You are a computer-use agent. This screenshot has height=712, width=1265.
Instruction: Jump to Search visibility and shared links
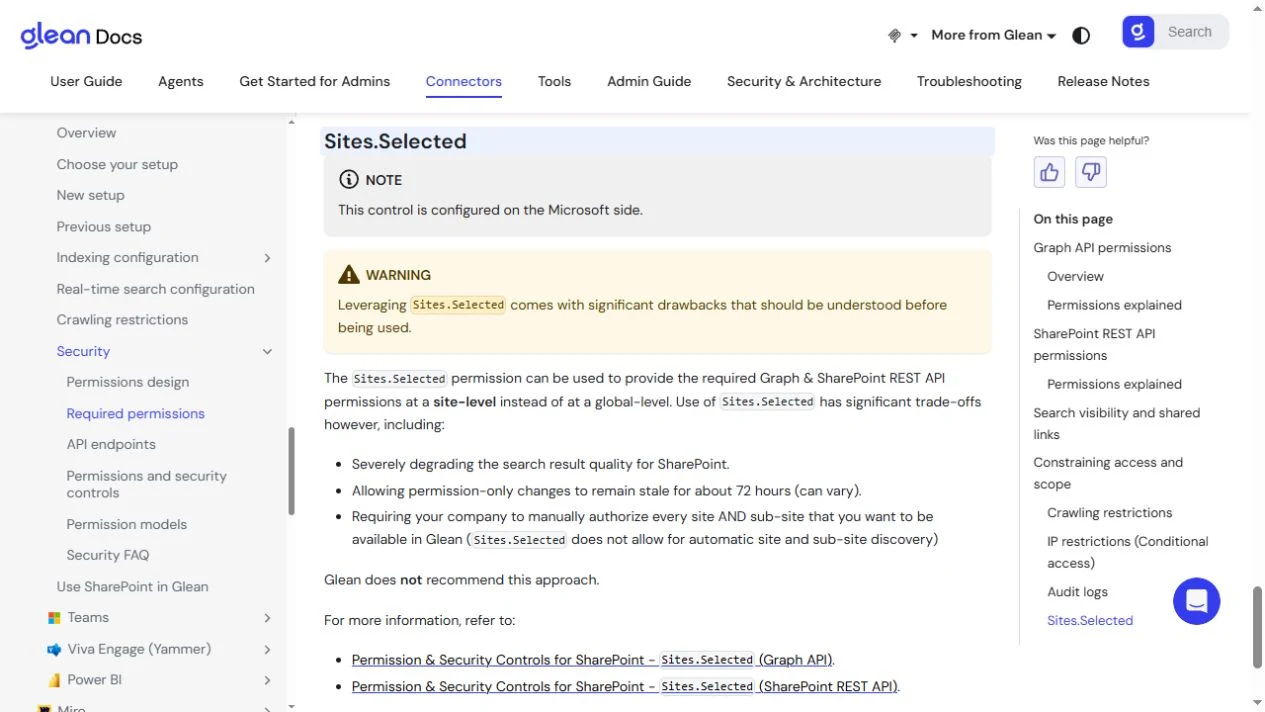[1116, 423]
